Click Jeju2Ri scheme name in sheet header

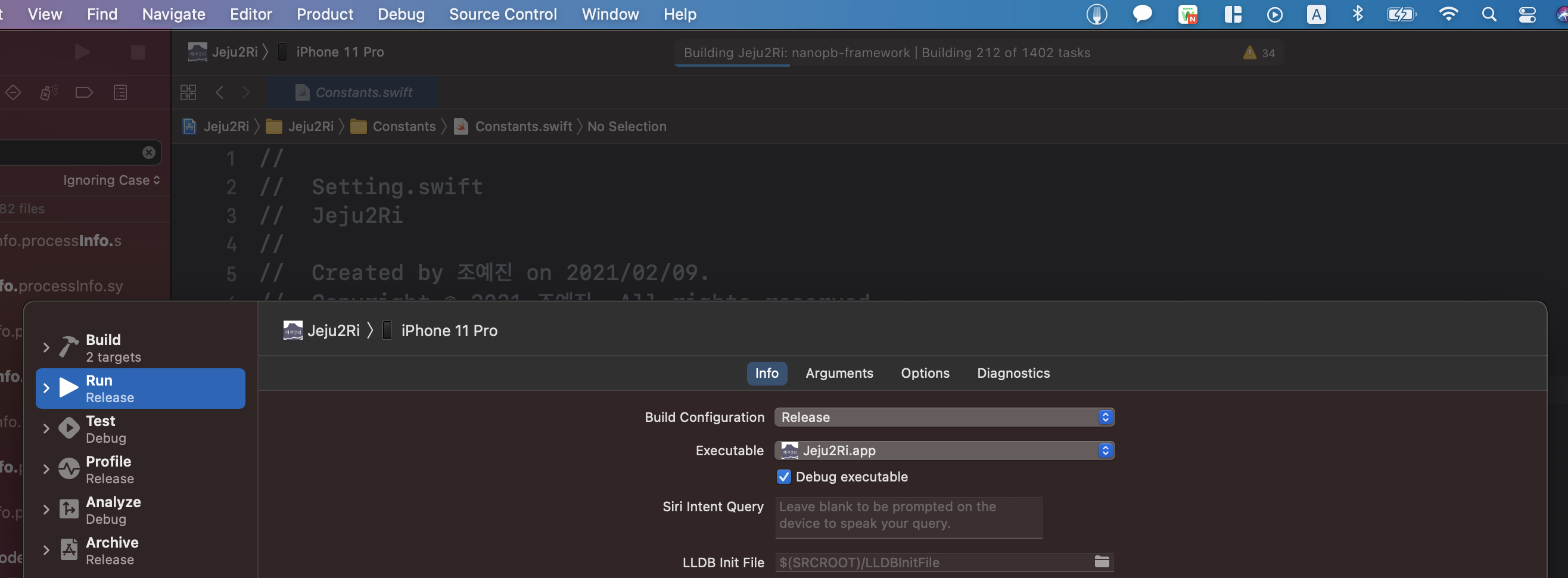coord(334,331)
